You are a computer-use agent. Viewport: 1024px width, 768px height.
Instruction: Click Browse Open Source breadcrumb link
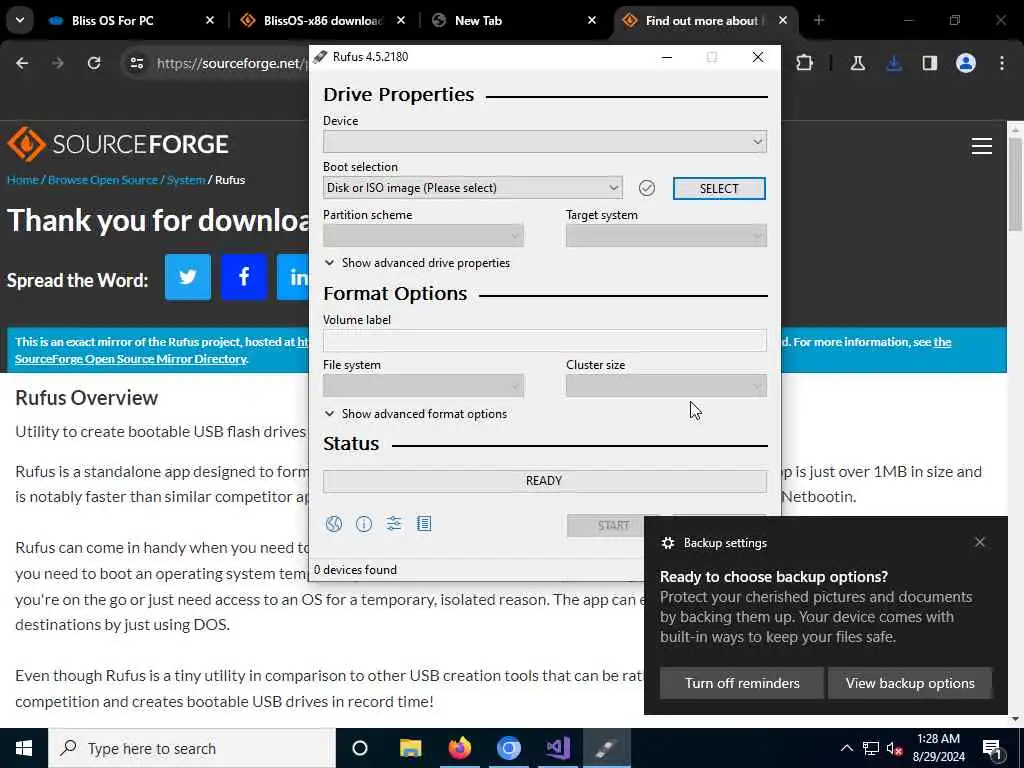[103, 180]
